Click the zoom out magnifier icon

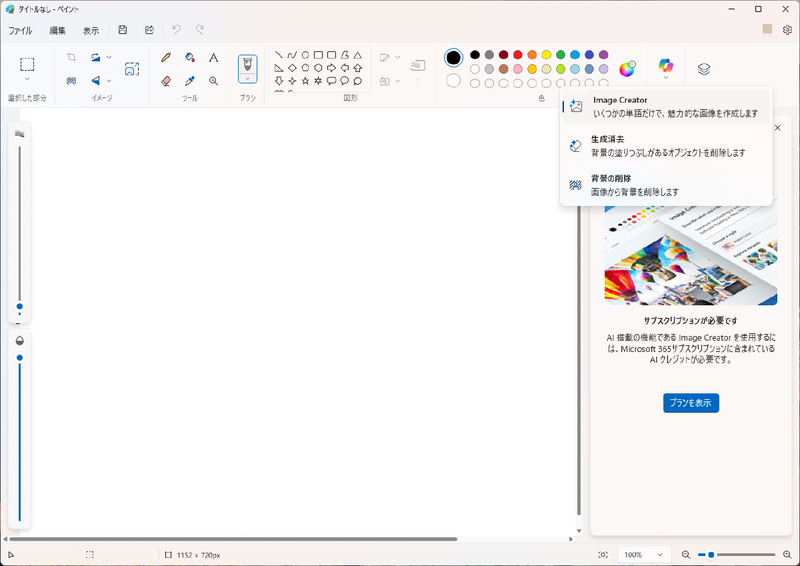click(686, 555)
